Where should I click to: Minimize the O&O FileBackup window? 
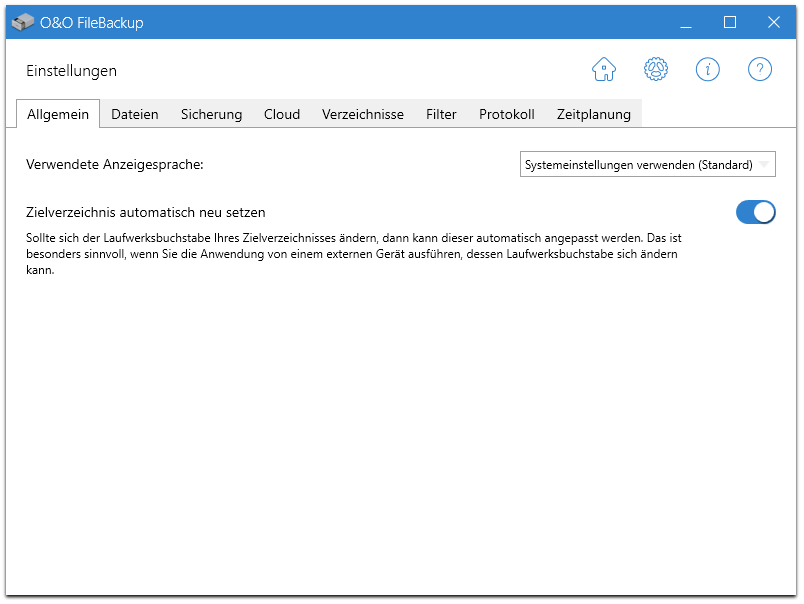point(686,23)
